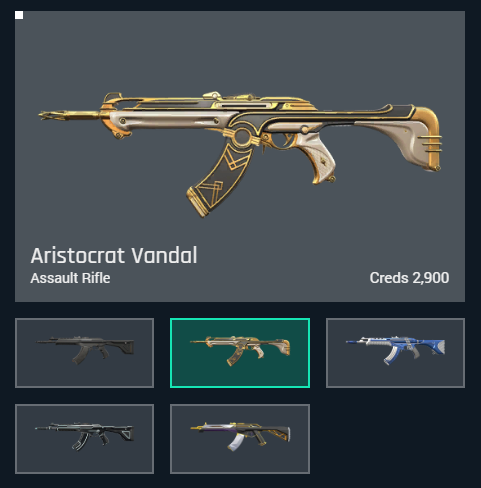Click the gold rear sight atop the rifle
The image size is (481, 488).
click(x=212, y=96)
